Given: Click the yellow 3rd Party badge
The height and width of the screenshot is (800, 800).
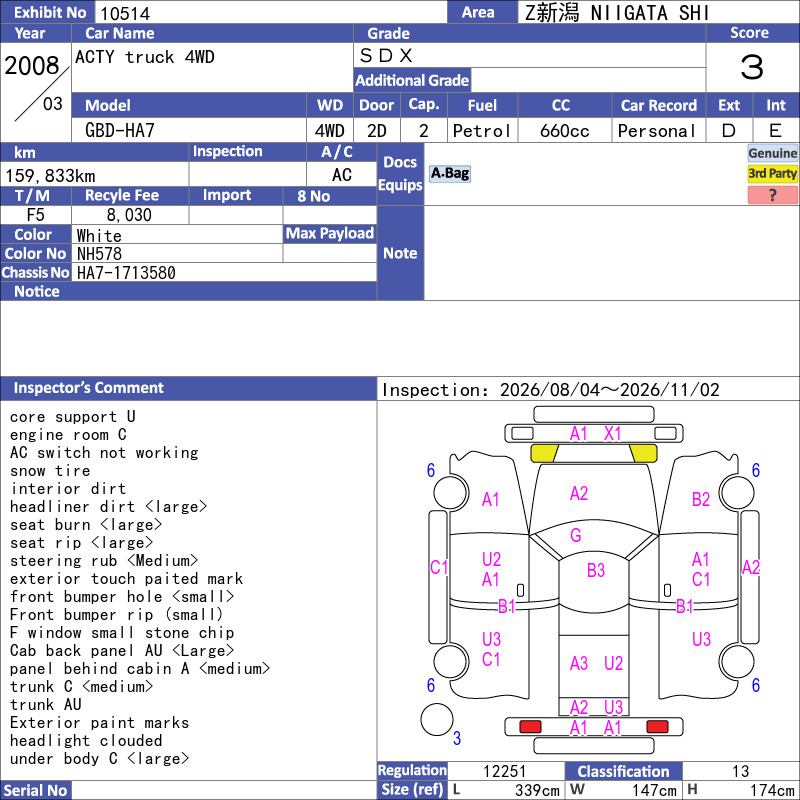Looking at the screenshot, I should tap(772, 173).
